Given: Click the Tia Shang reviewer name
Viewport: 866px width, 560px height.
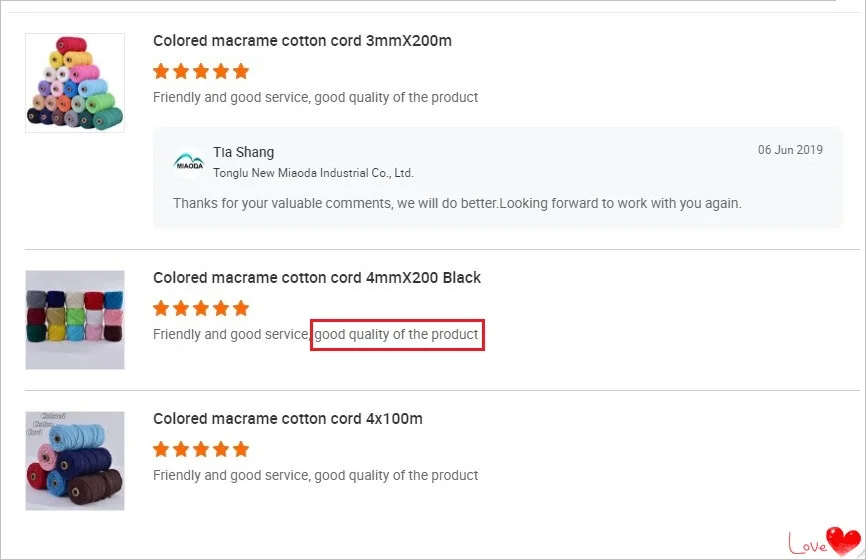Looking at the screenshot, I should click(243, 152).
